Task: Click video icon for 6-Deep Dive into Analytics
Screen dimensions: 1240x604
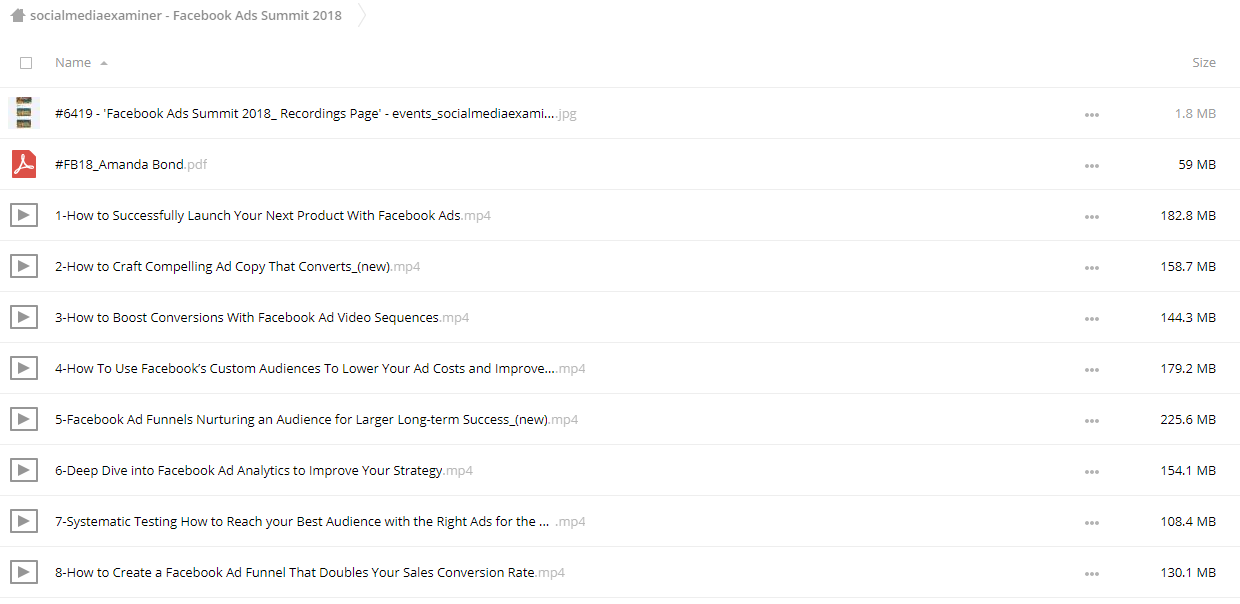Action: click(x=24, y=470)
